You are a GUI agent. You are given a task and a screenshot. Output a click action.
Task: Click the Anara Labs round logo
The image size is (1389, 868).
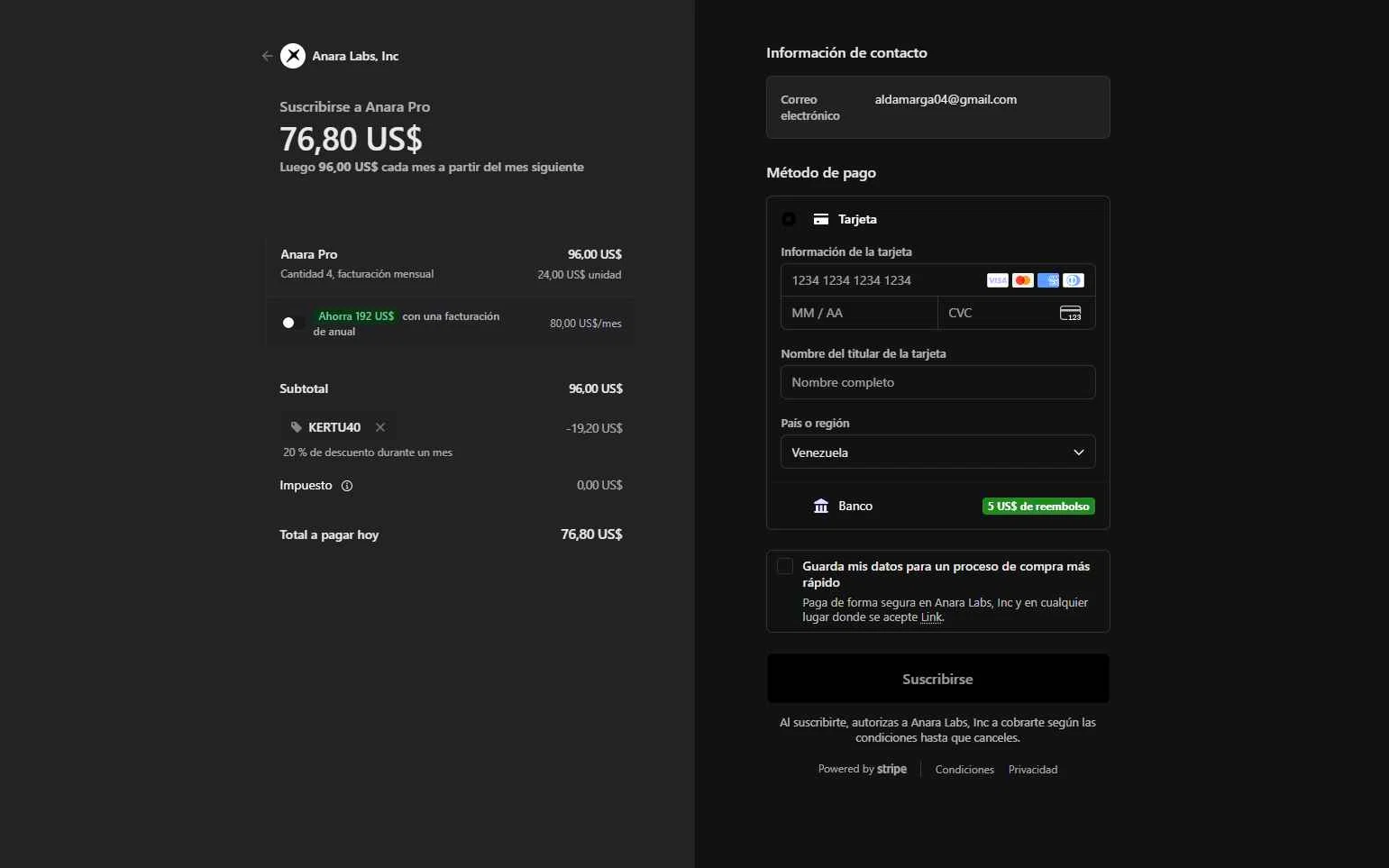[x=293, y=56]
